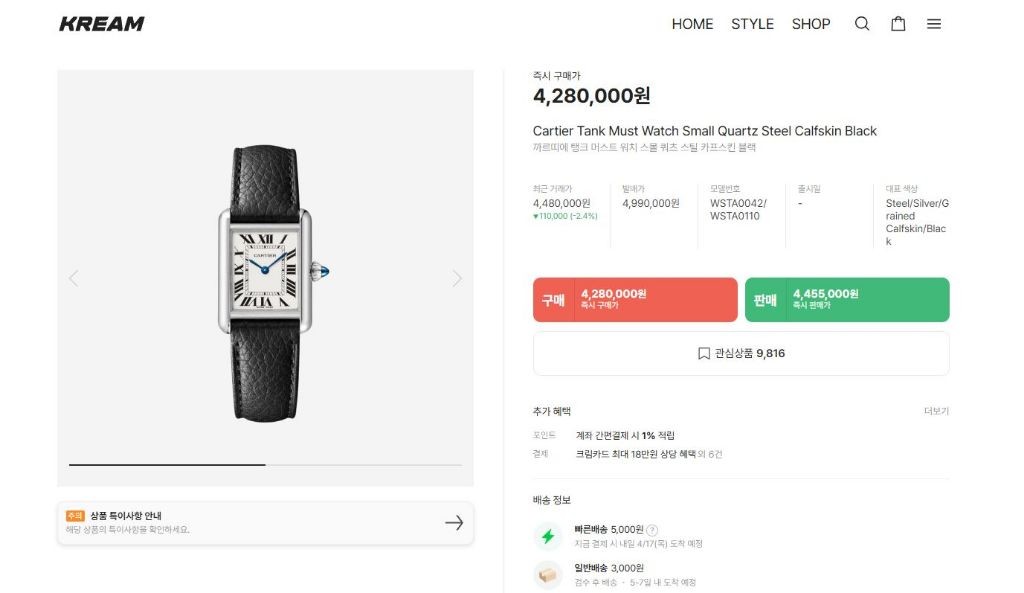The height and width of the screenshot is (593, 1024).
Task: Open the STYLE menu
Action: pyautogui.click(x=752, y=24)
